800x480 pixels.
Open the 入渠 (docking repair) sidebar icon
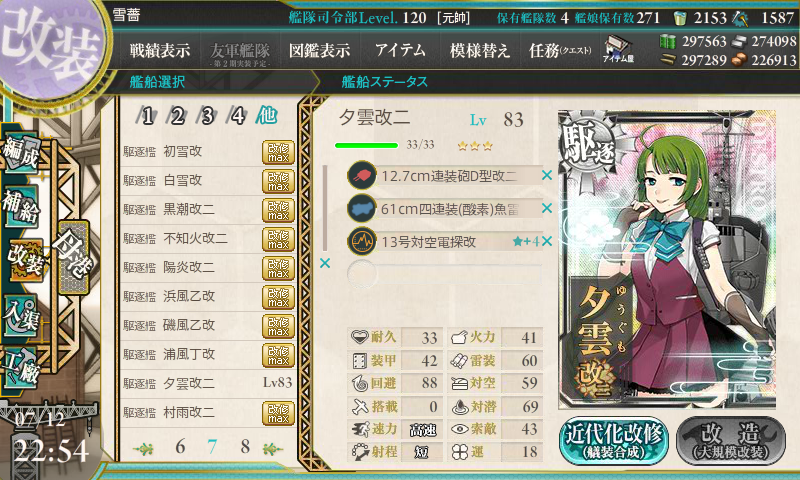click(x=20, y=315)
